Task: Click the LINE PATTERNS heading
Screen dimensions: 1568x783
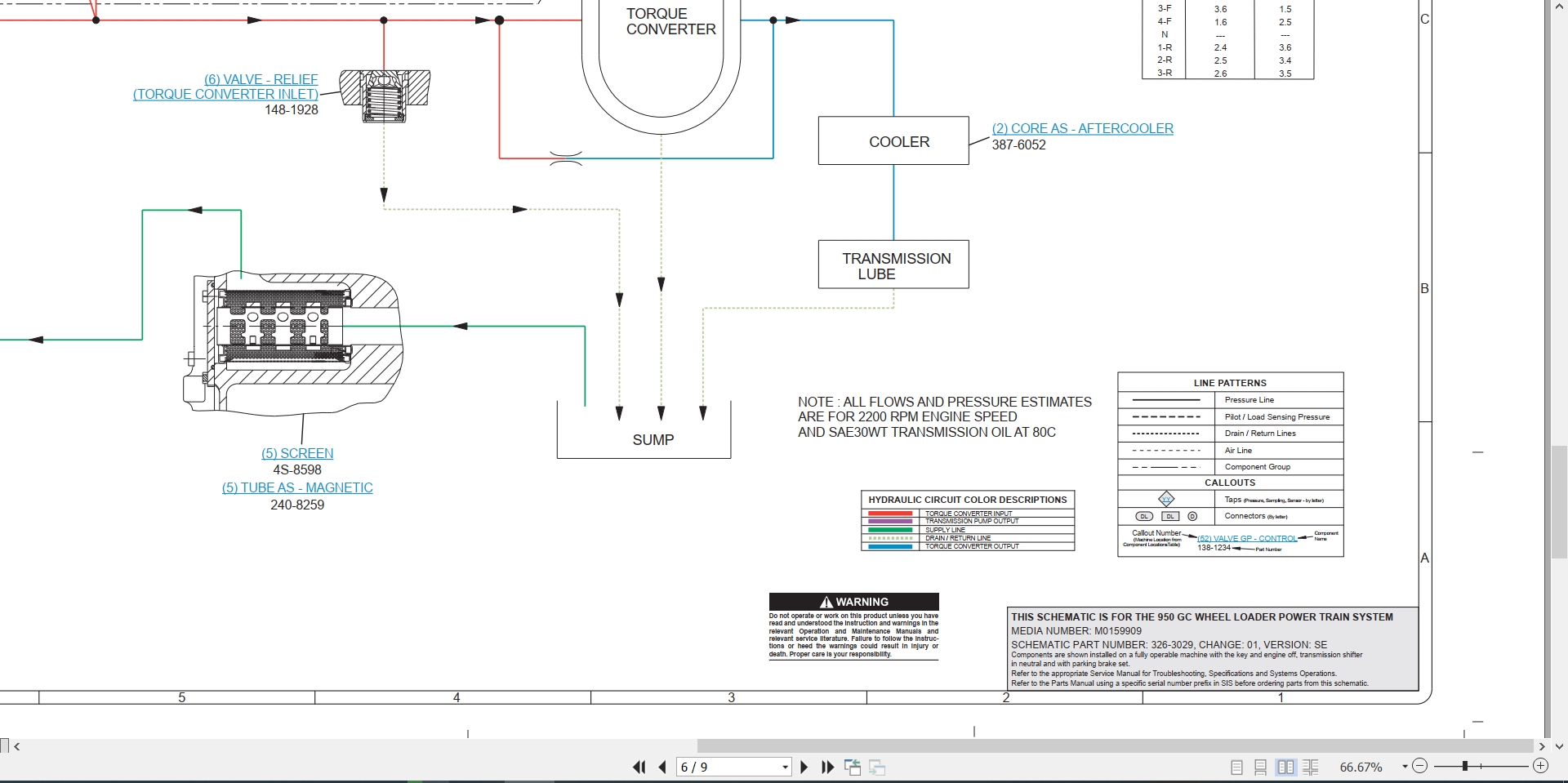Action: pyautogui.click(x=1230, y=383)
